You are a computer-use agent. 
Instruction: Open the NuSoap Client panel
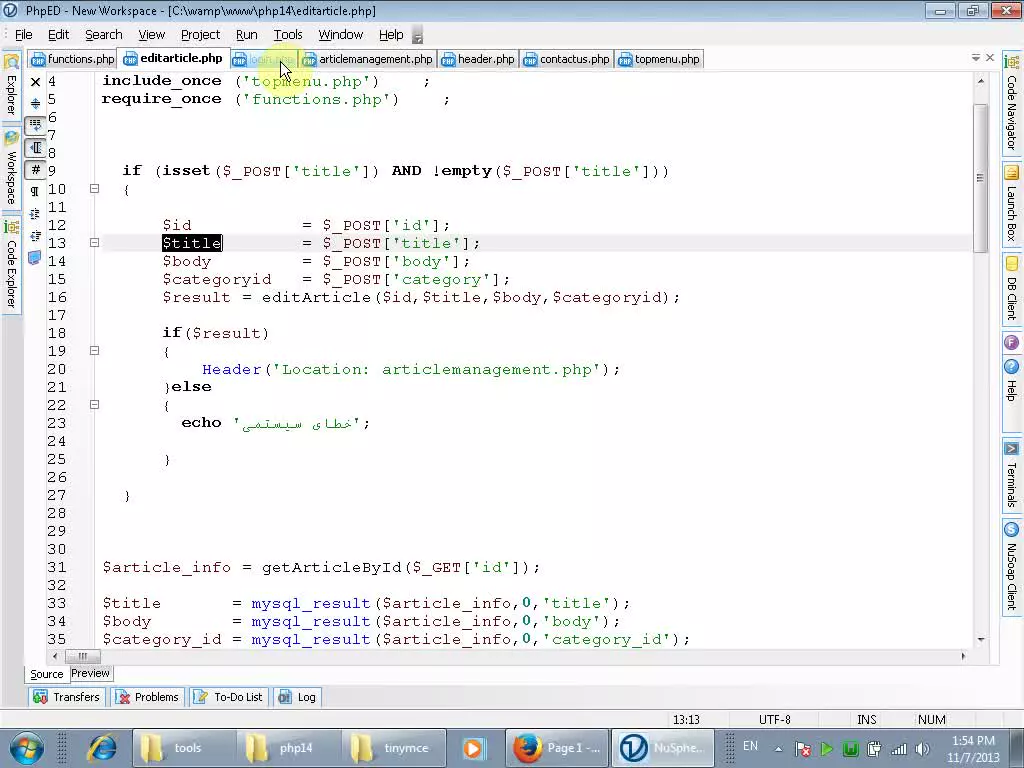1011,565
